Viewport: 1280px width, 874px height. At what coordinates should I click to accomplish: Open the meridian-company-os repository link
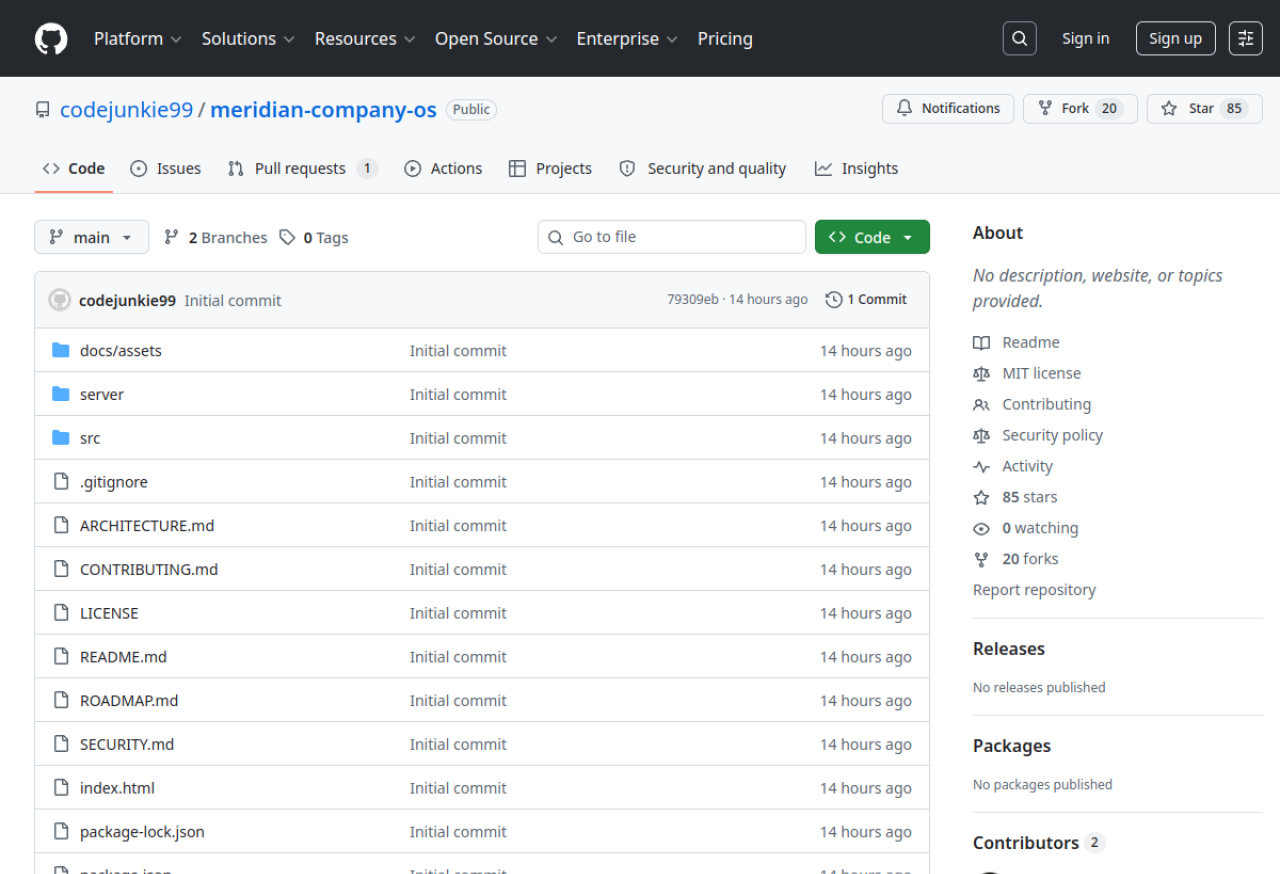pyautogui.click(x=324, y=110)
